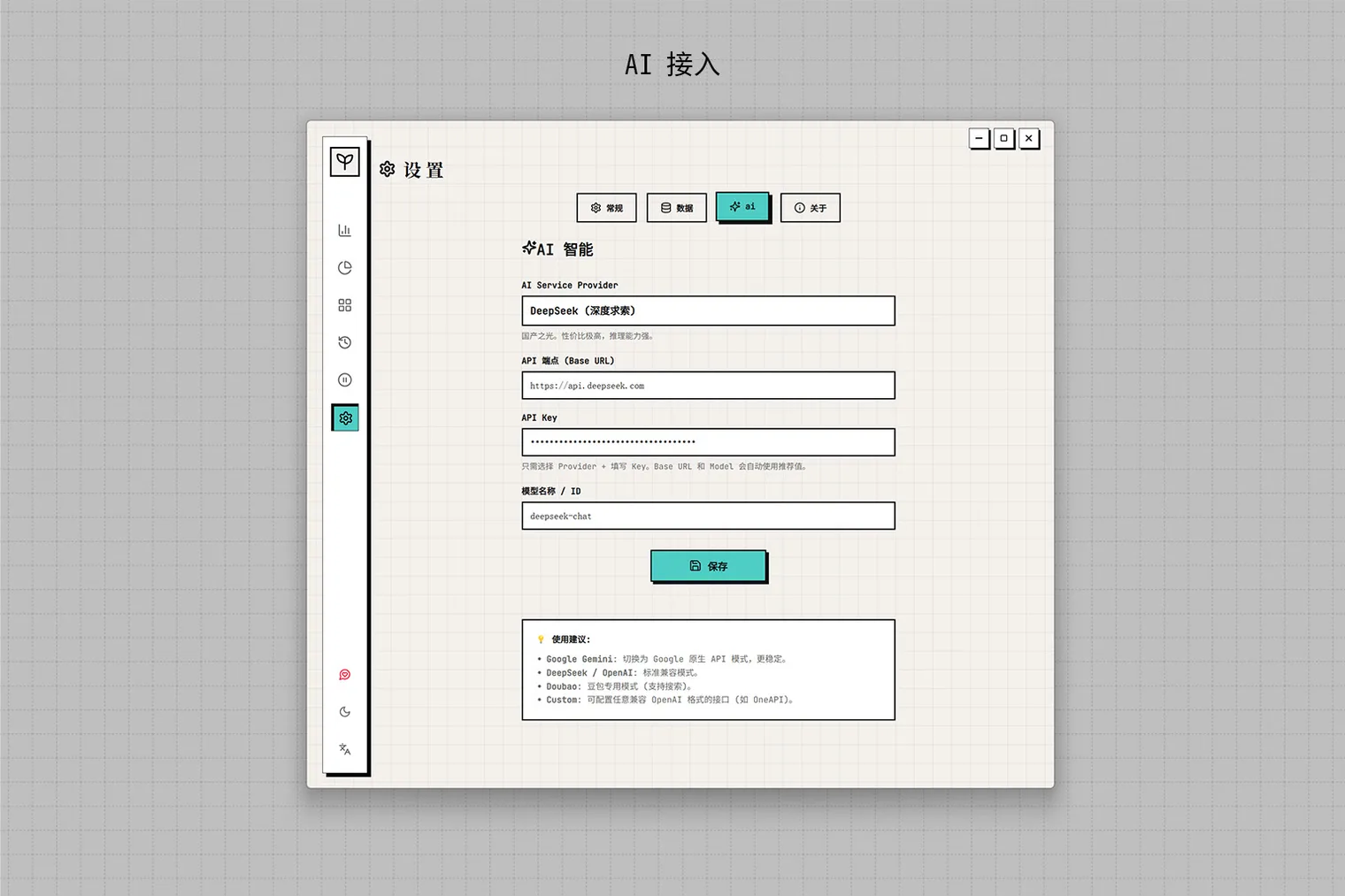
Task: Click the '模型名称 / ID' label
Action: tap(551, 491)
